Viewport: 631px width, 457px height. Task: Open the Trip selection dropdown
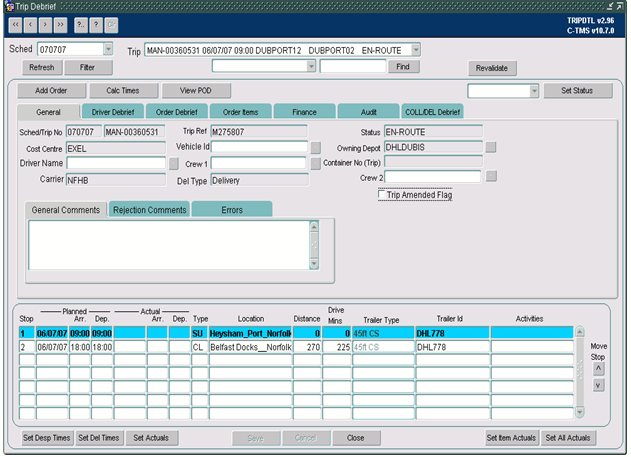coord(416,50)
